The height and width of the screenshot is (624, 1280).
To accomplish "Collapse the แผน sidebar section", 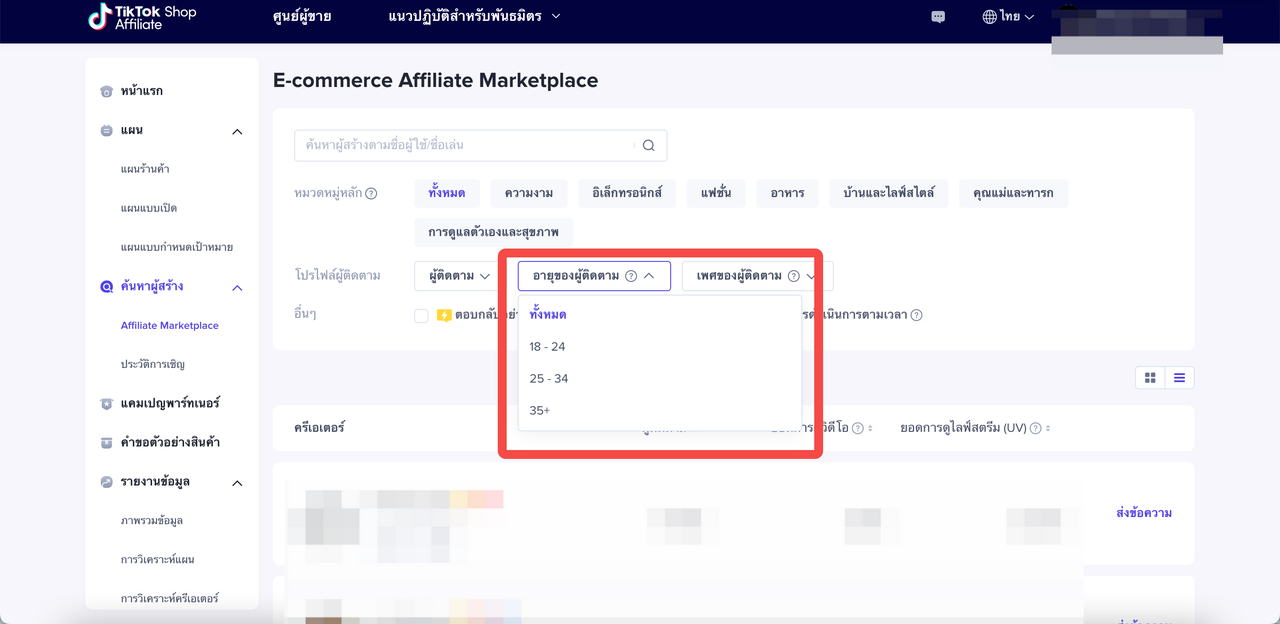I will [x=237, y=131].
